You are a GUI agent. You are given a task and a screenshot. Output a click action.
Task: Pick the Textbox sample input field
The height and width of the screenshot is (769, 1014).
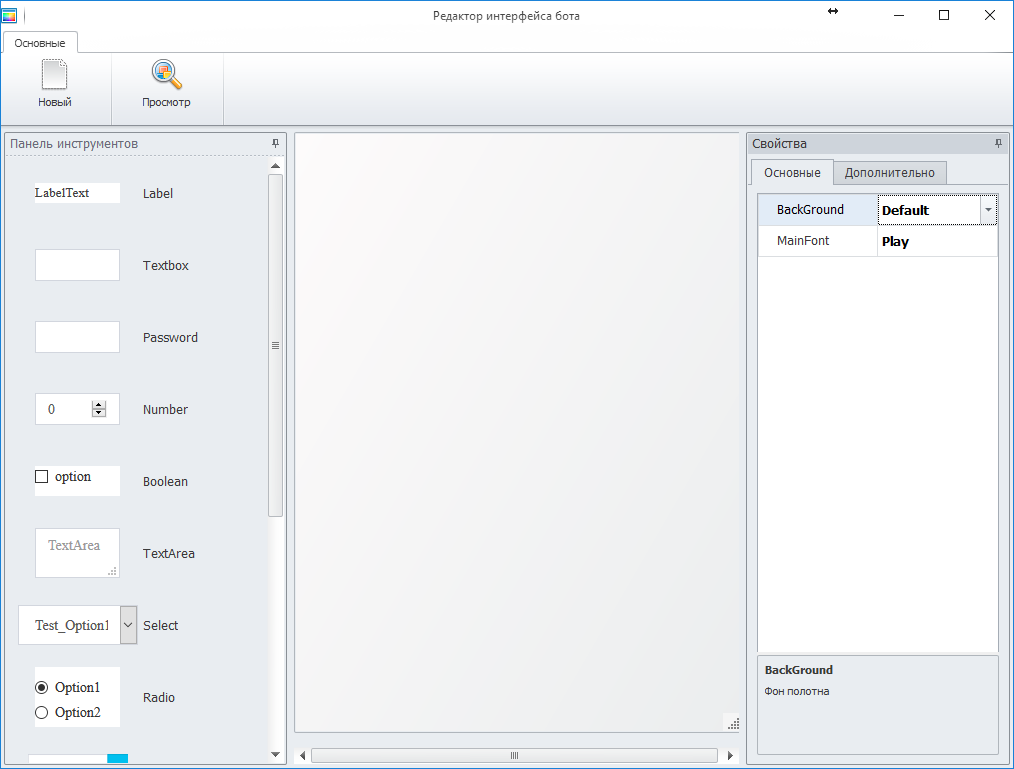click(x=77, y=265)
